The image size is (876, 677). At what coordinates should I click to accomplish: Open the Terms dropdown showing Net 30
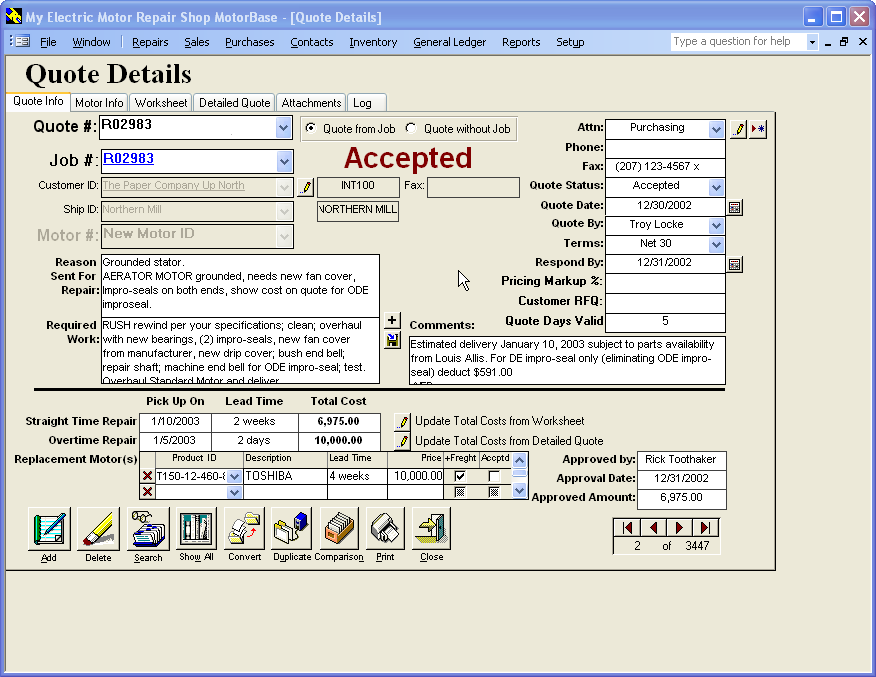(x=716, y=245)
